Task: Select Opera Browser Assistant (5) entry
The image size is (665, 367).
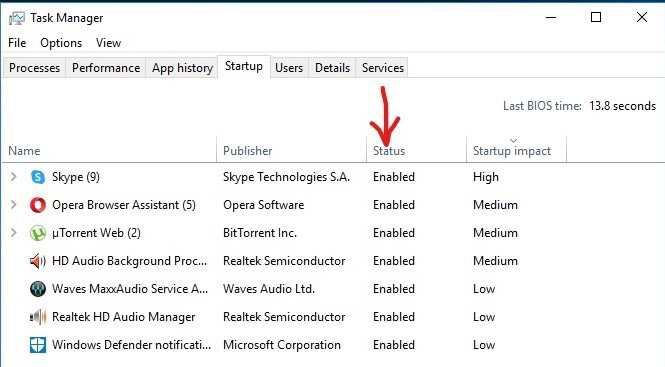Action: (x=124, y=205)
